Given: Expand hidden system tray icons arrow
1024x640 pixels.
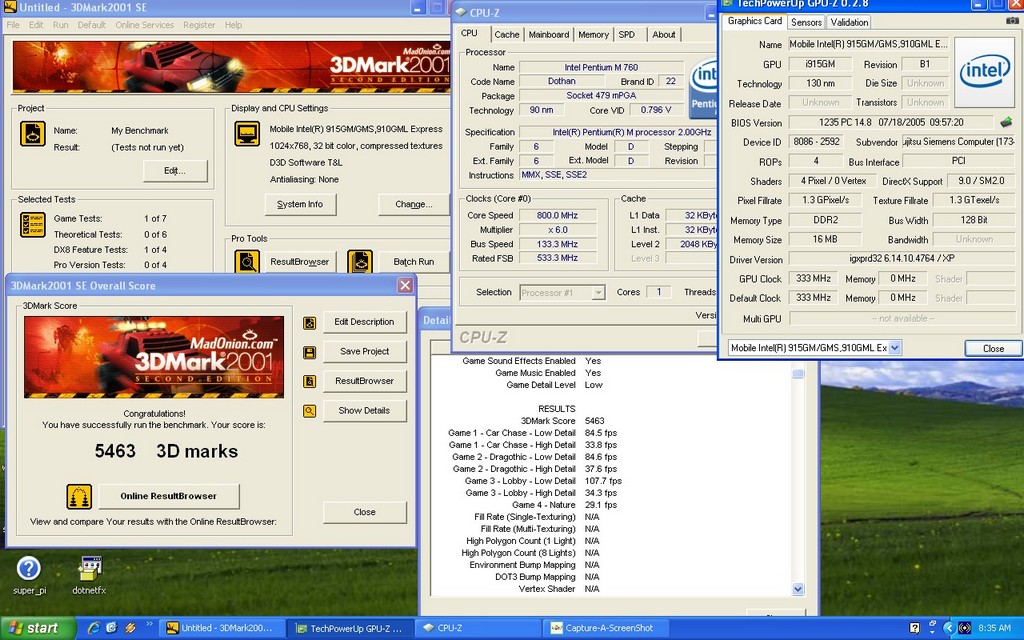Looking at the screenshot, I should (x=949, y=628).
